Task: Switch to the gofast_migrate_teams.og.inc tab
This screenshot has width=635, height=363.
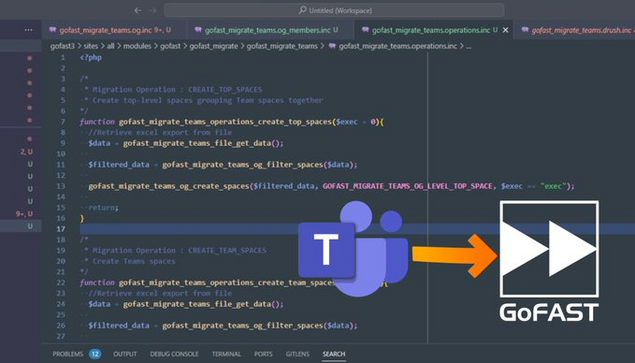Action: coord(115,30)
